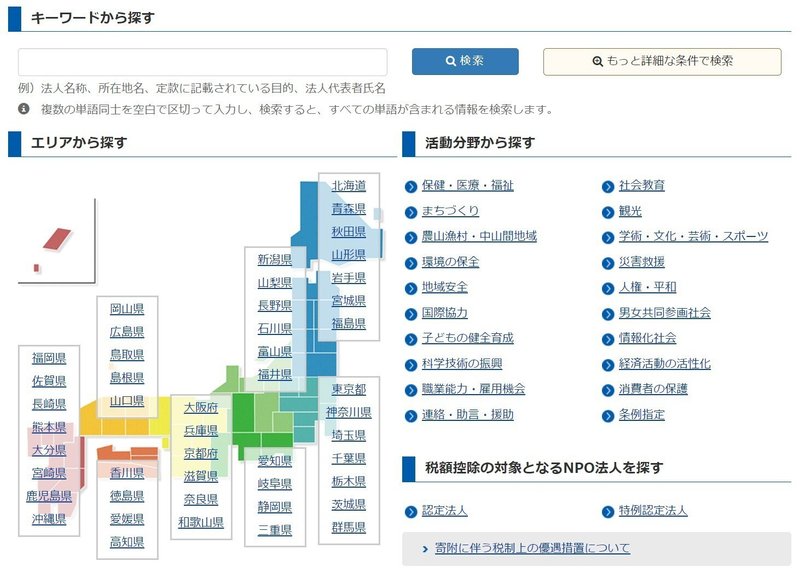The image size is (800, 578).
Task: Open the 保健・医療・福祉 activity field link
Action: 468,186
